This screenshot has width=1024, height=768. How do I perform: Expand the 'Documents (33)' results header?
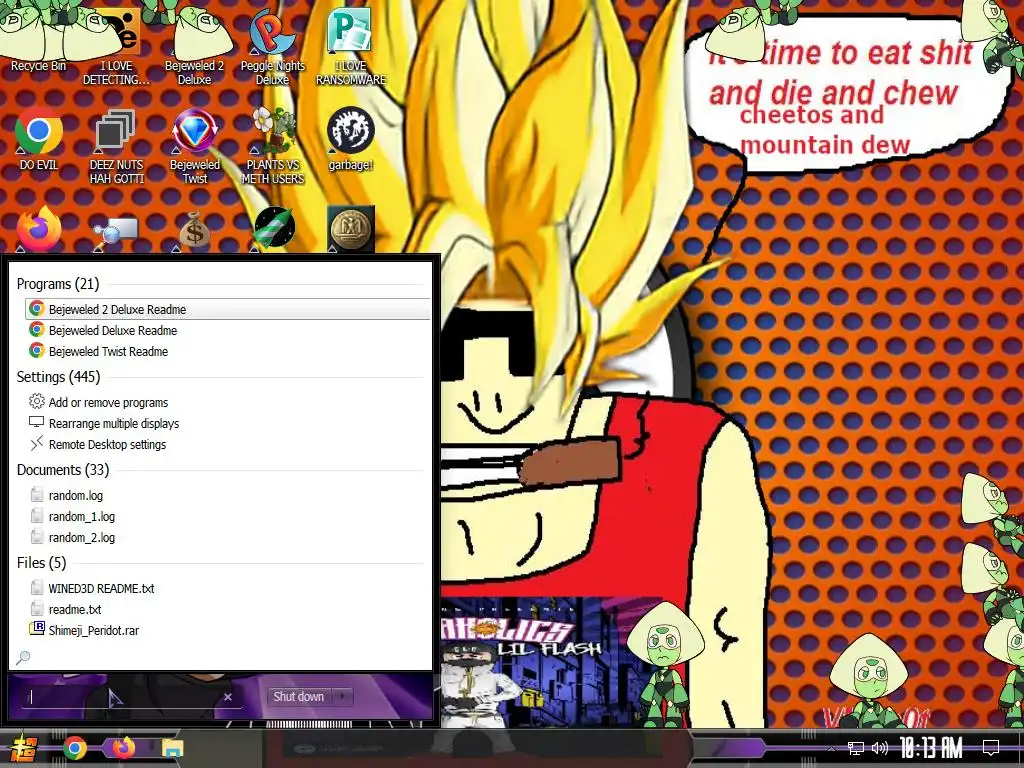pyautogui.click(x=63, y=470)
